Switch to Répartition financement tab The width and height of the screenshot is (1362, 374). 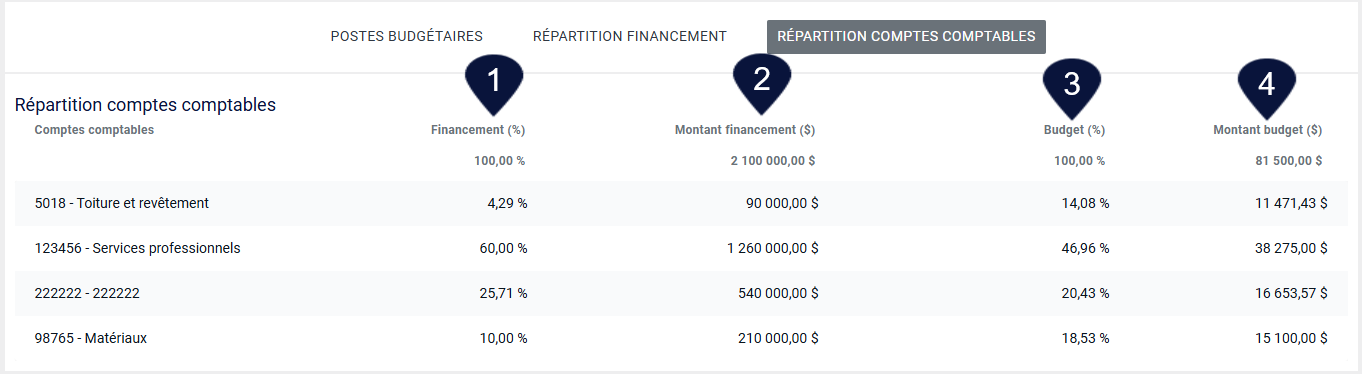[x=630, y=36]
